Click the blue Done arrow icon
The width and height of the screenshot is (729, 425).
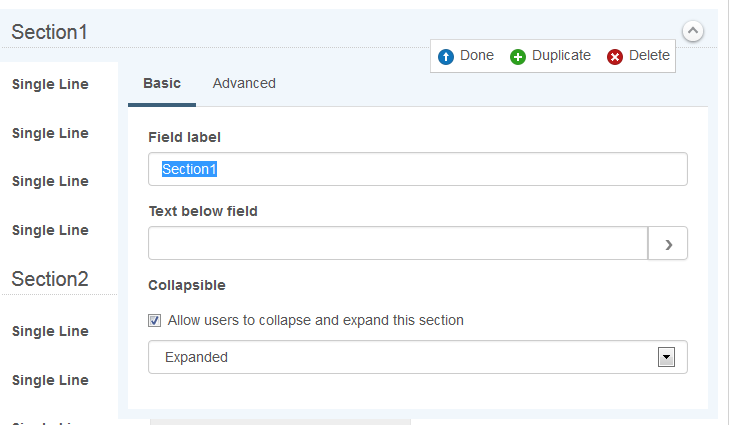pyautogui.click(x=446, y=57)
